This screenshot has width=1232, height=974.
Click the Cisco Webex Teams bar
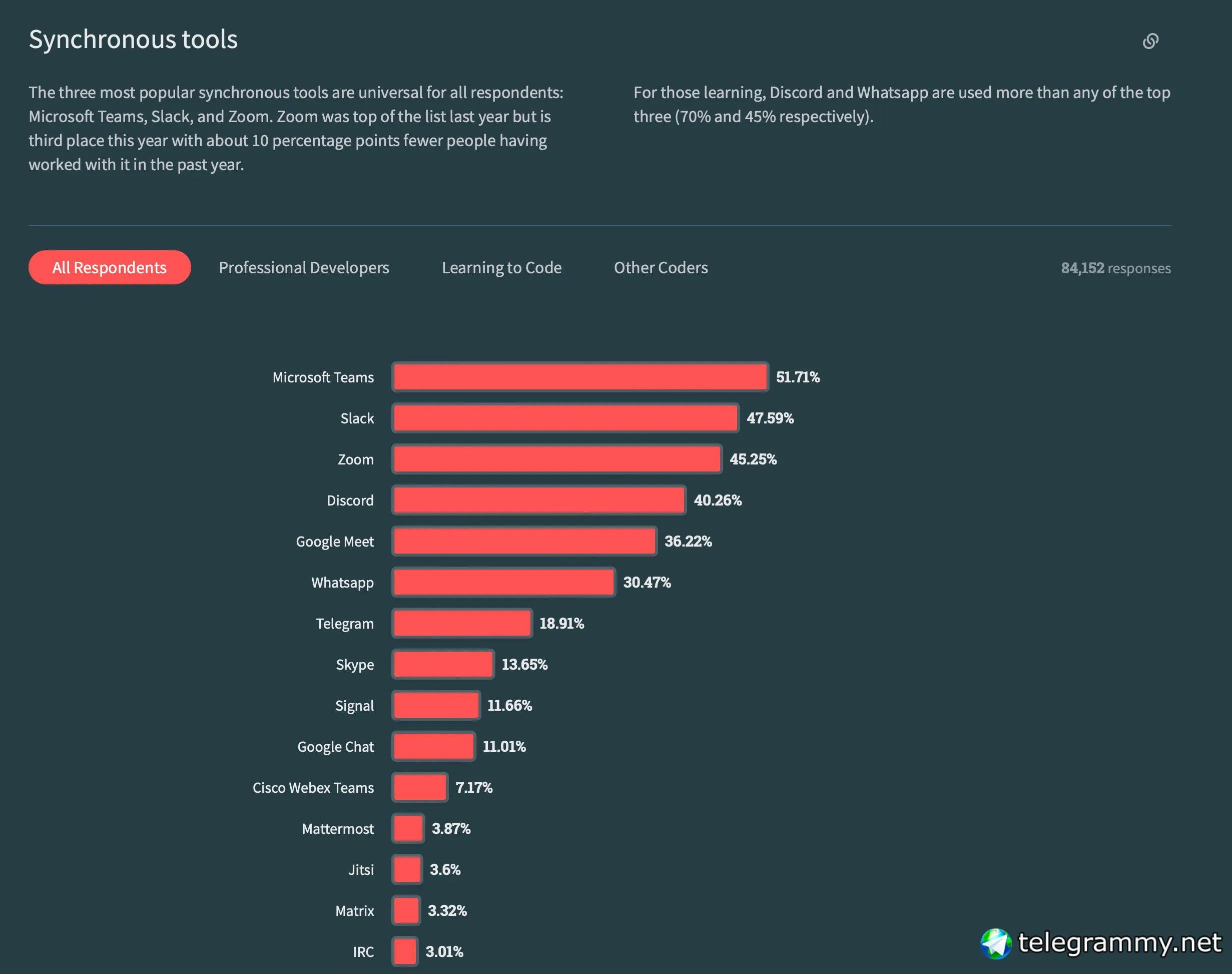[x=420, y=787]
